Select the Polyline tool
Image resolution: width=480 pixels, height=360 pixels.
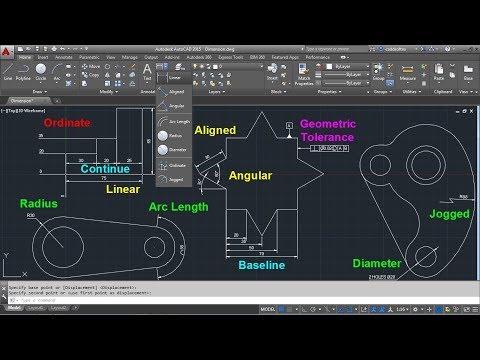pyautogui.click(x=23, y=72)
